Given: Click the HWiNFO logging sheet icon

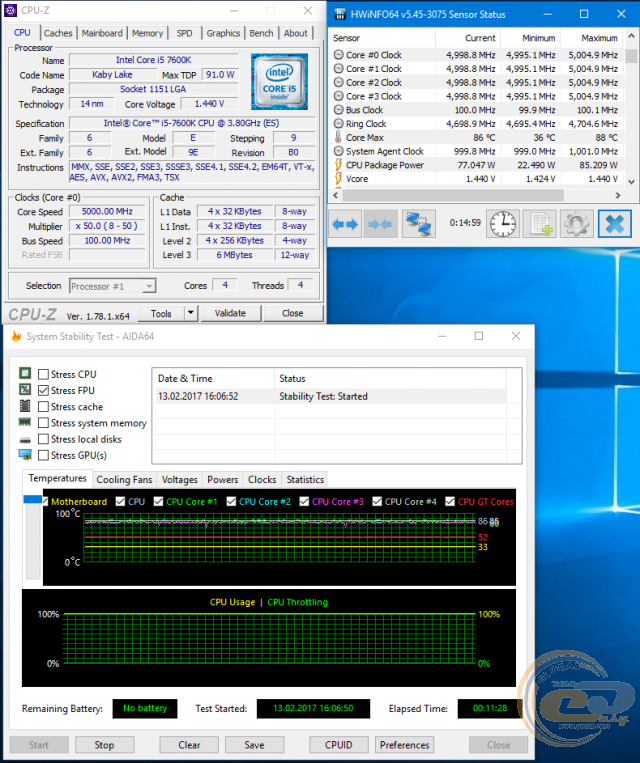Looking at the screenshot, I should [x=540, y=224].
